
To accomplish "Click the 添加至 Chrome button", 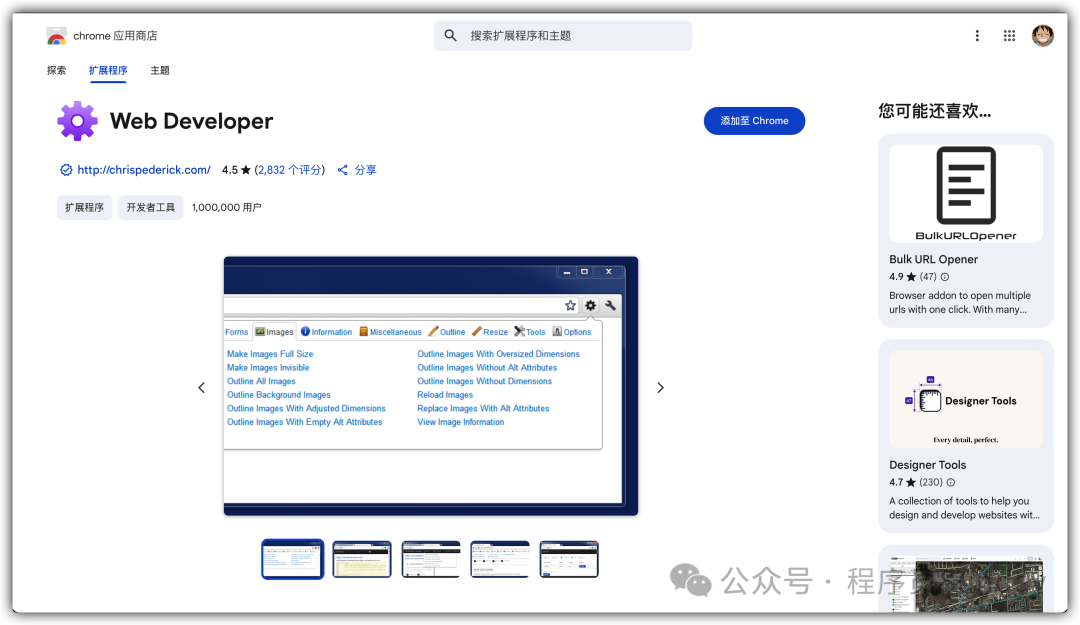I will click(754, 121).
